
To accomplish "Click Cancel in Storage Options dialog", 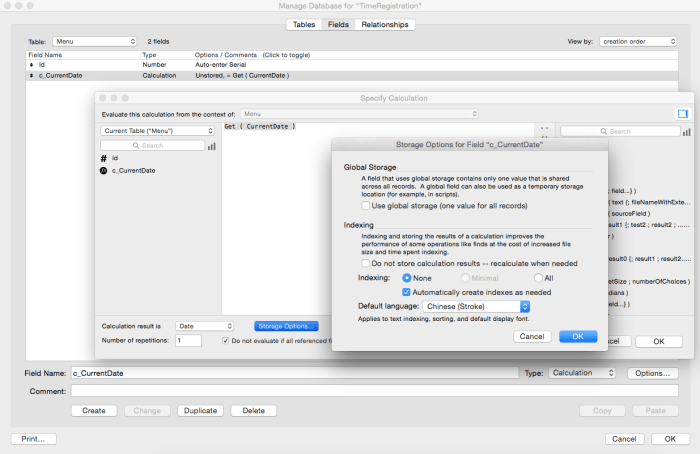I will click(532, 336).
